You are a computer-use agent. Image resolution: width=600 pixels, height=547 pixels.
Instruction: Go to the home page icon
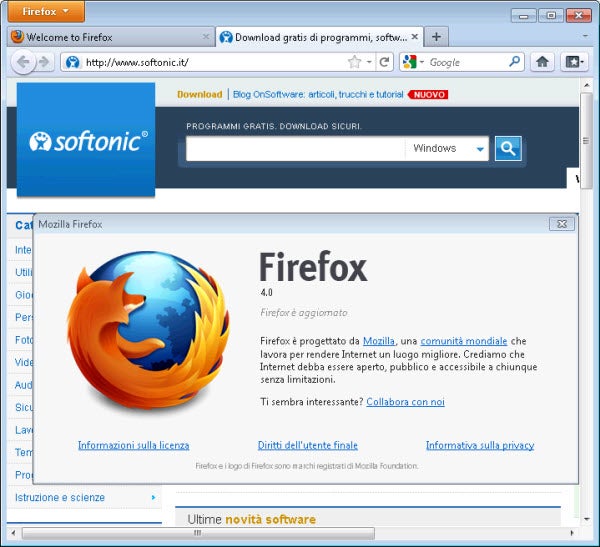tap(542, 62)
